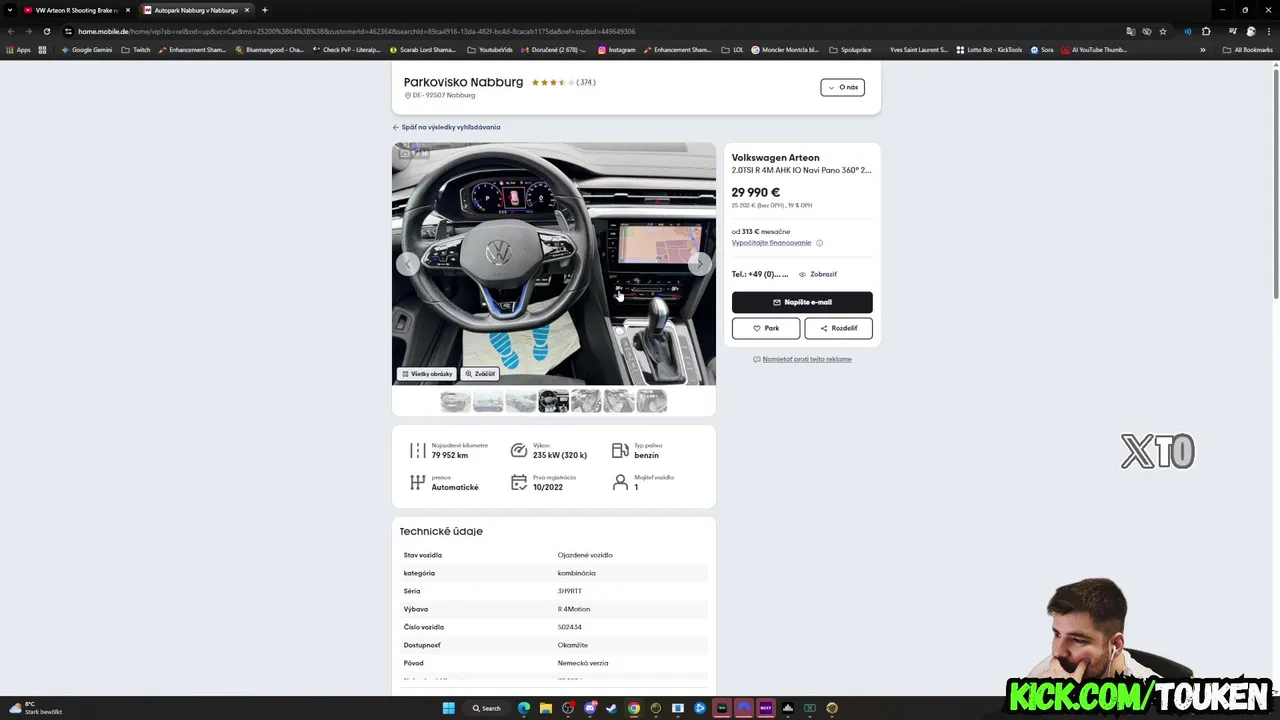This screenshot has width=1280, height=720.
Task: Click Parkovisko Nabburg dealer name
Action: click(463, 82)
